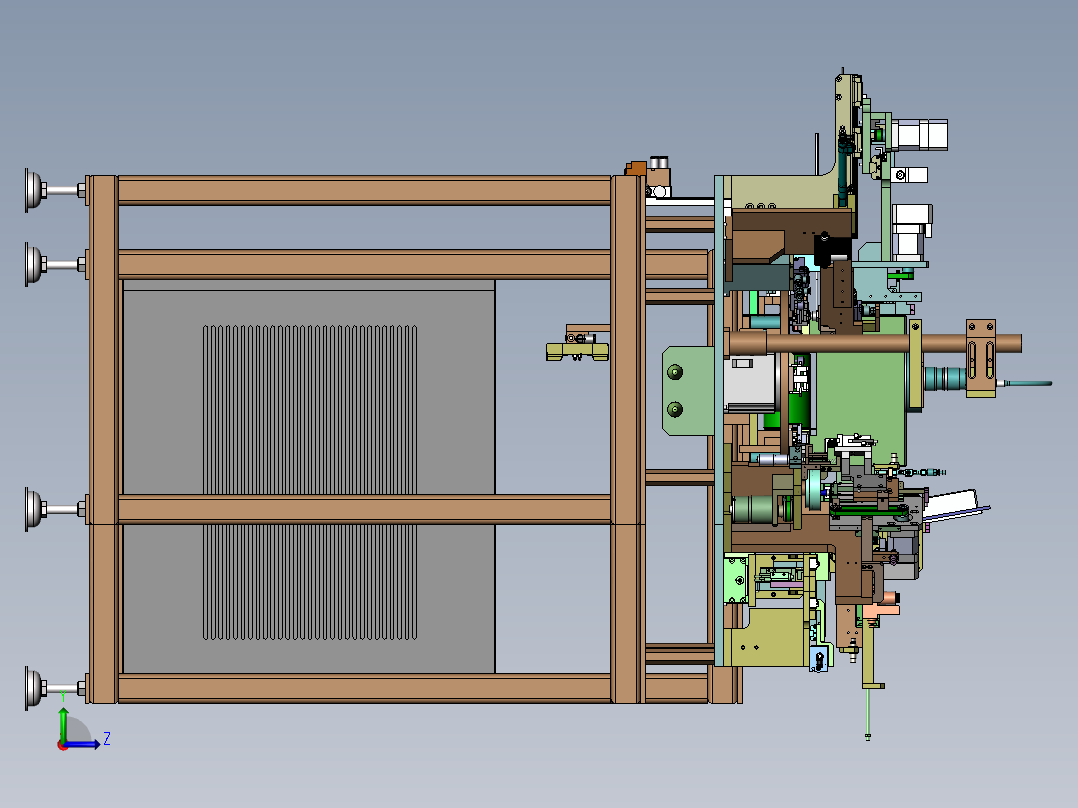Select the bottom brown horizontal frame beam
This screenshot has width=1078, height=808.
pos(364,688)
